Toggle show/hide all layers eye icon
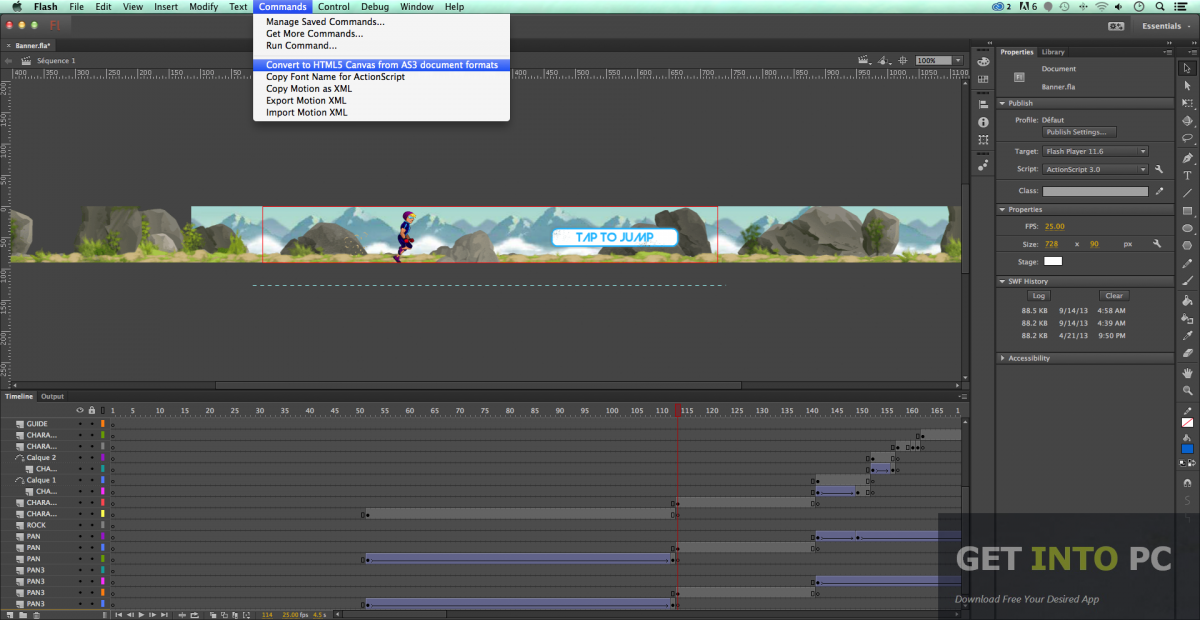The width and height of the screenshot is (1200, 620). pyautogui.click(x=80, y=410)
